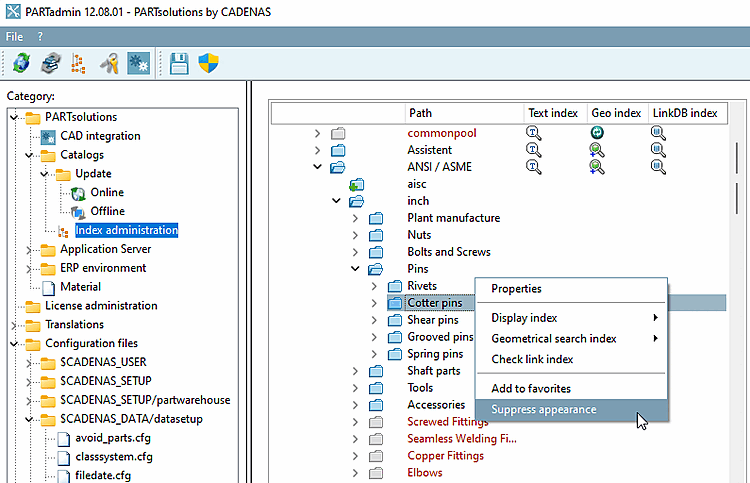Viewport: 750px width, 483px height.
Task: Click the Offline update icon
Action: click(78, 212)
